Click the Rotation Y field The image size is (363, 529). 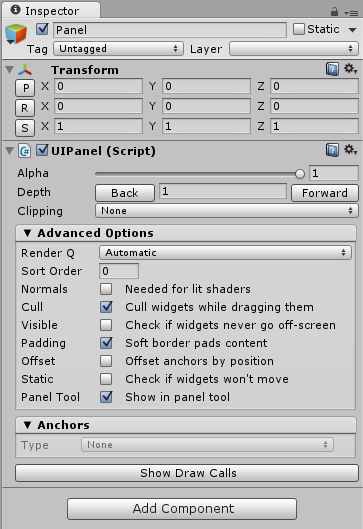[206, 106]
